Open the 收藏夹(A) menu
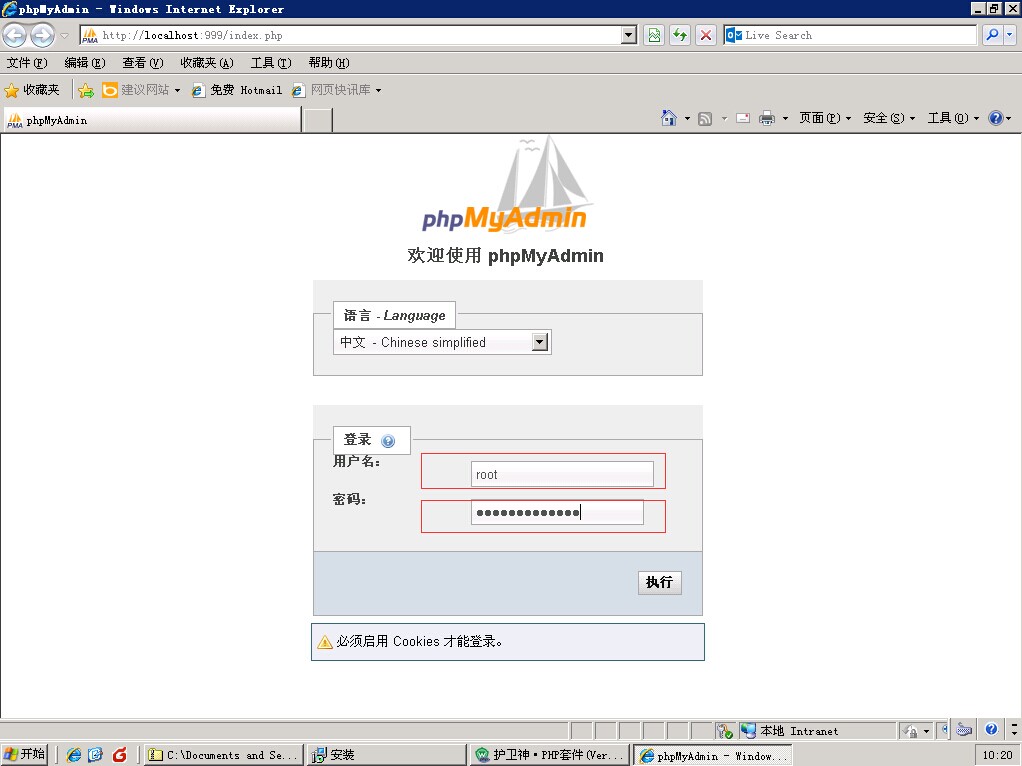This screenshot has height=766, width=1022. [207, 63]
